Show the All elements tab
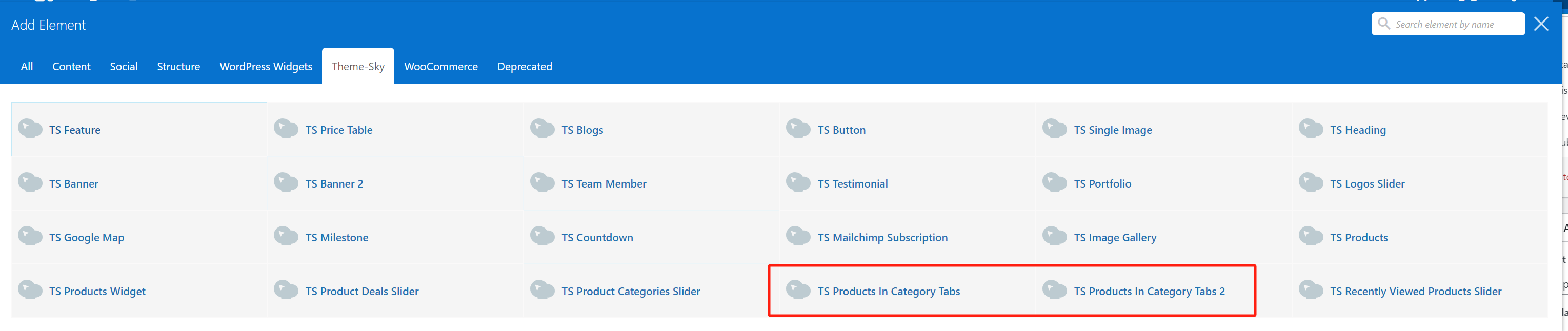 pyautogui.click(x=27, y=66)
